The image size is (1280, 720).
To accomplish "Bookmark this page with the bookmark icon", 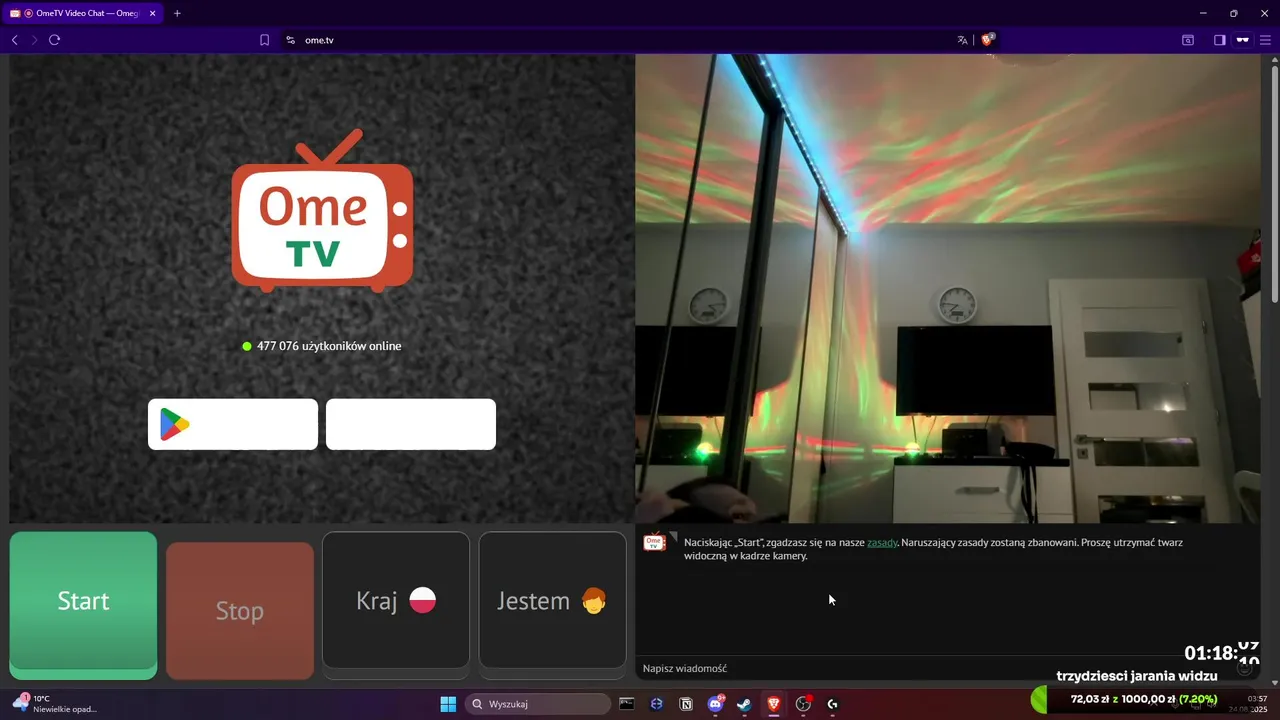I will 264,40.
